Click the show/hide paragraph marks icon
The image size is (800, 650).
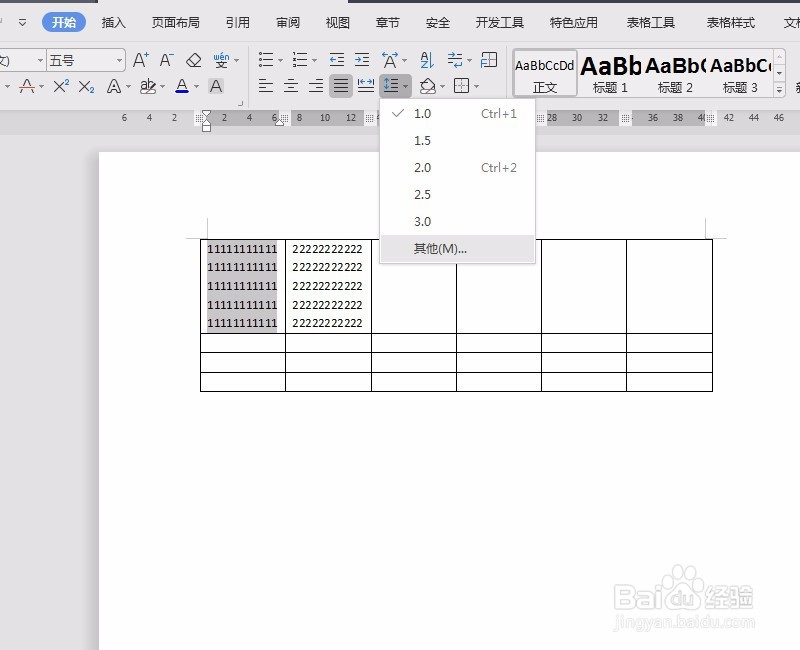[455, 60]
